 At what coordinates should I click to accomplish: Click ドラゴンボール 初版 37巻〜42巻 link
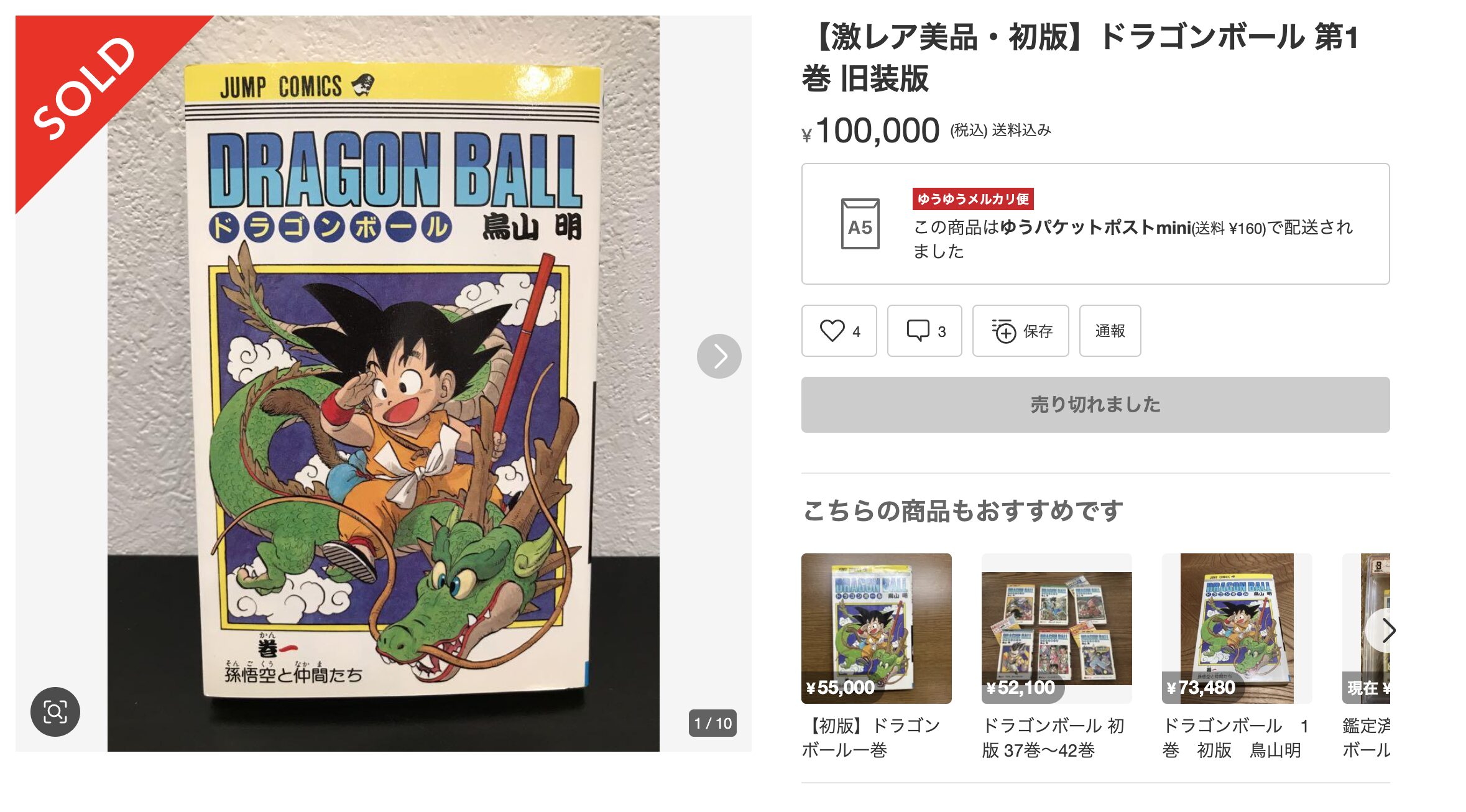coord(1053,738)
